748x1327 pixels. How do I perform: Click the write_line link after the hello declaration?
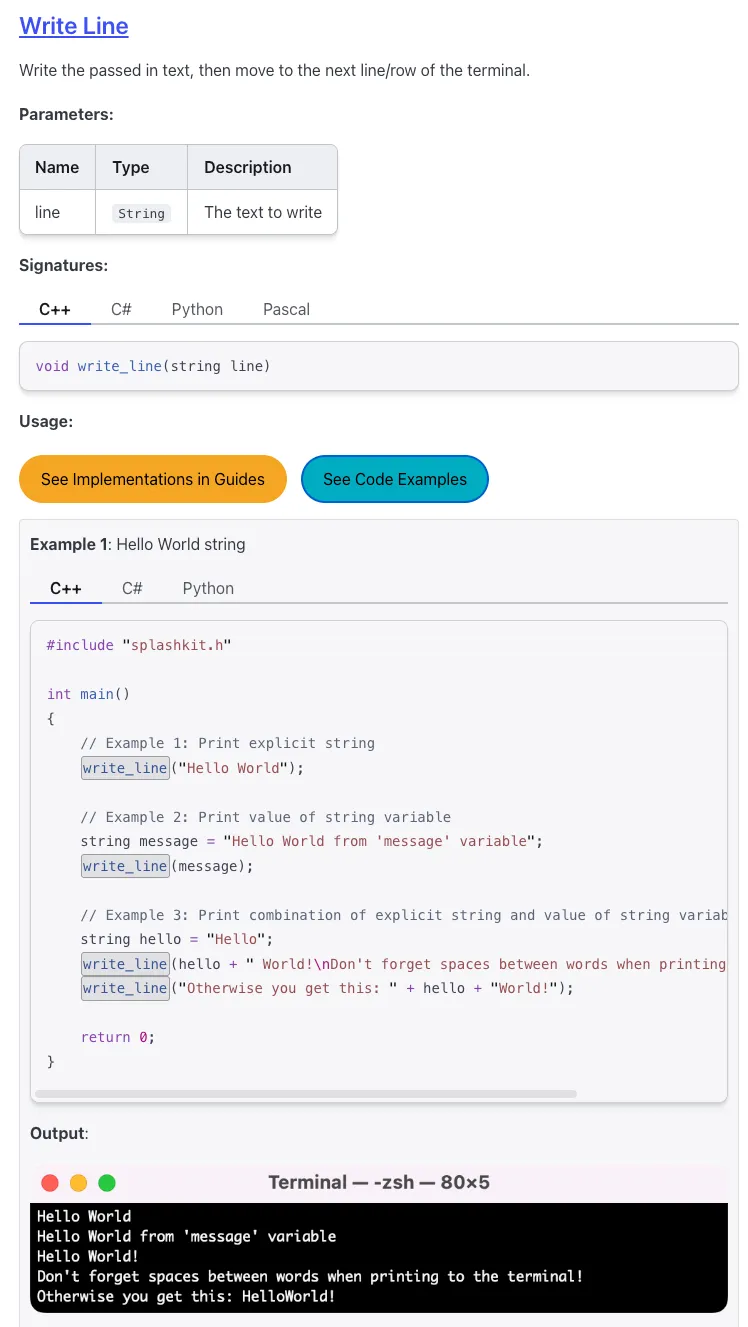pyautogui.click(x=124, y=963)
